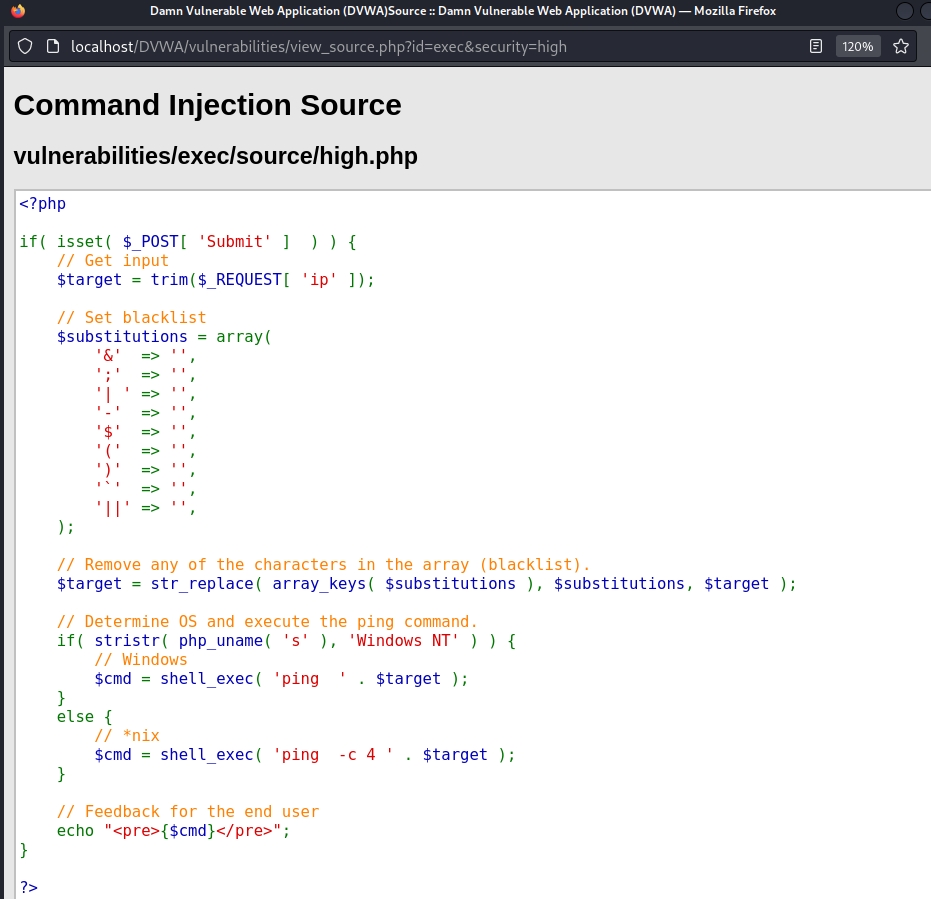Screen dimensions: 931x899
Task: Click the Firefox logo in title bar
Action: [17, 11]
